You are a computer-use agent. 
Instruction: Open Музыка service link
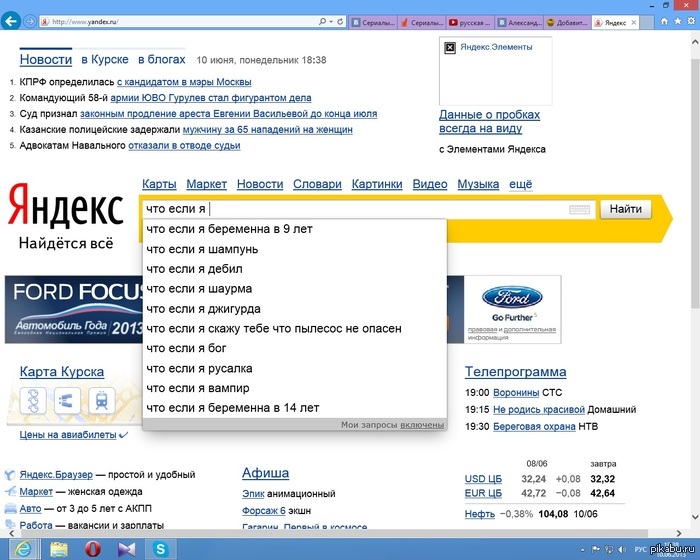coord(478,184)
